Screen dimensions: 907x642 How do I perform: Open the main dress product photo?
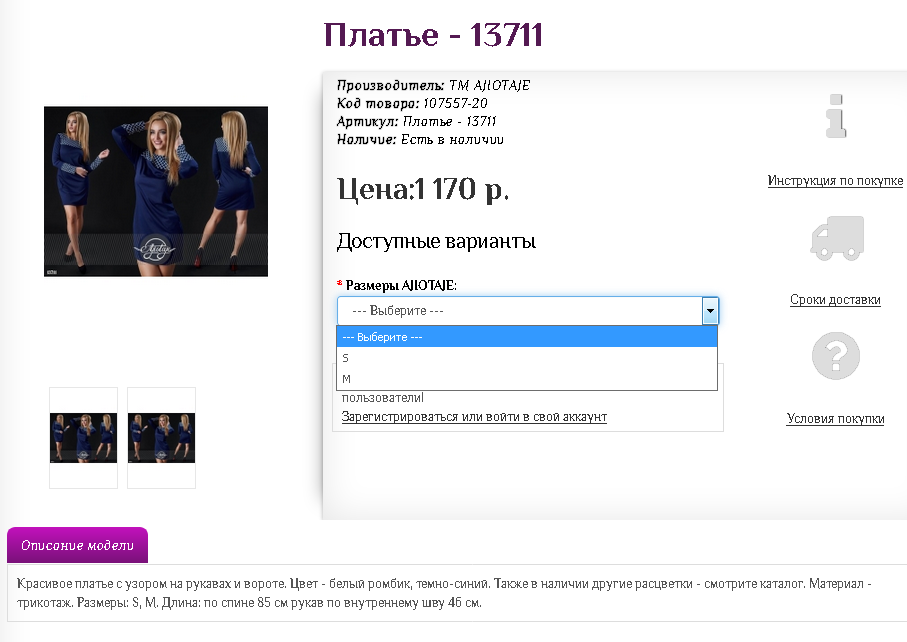[x=156, y=191]
